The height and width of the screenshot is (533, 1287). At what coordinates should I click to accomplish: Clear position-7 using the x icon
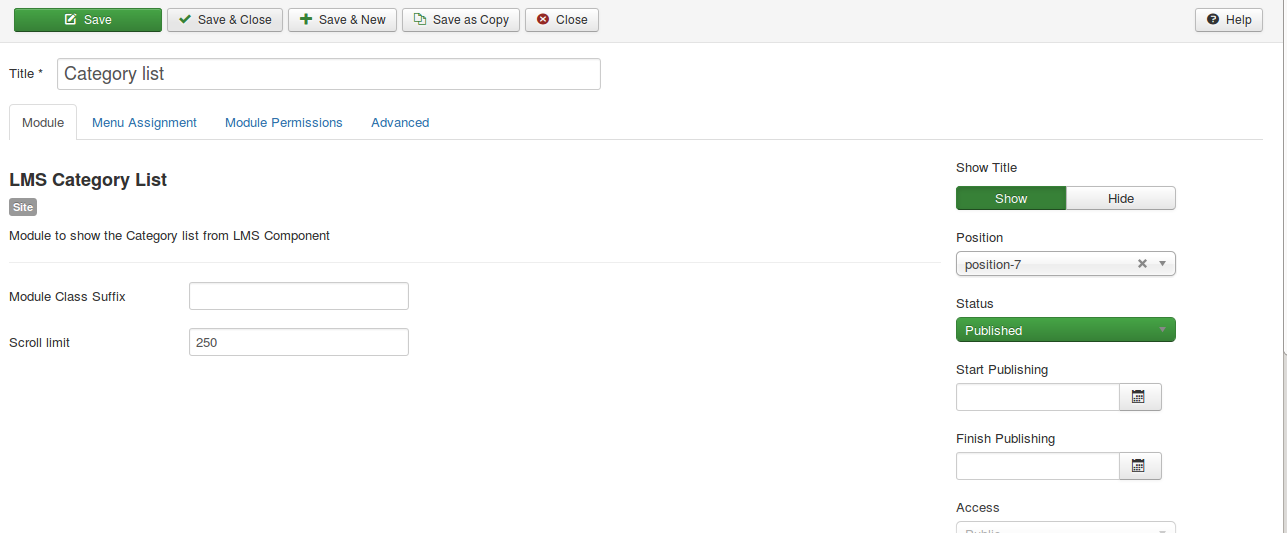[x=1142, y=264]
